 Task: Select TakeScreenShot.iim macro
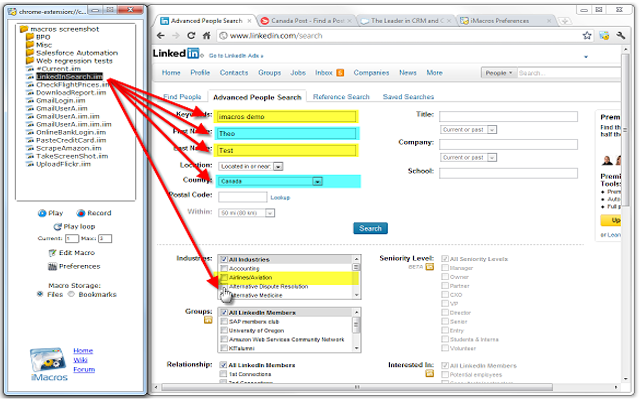(72, 156)
